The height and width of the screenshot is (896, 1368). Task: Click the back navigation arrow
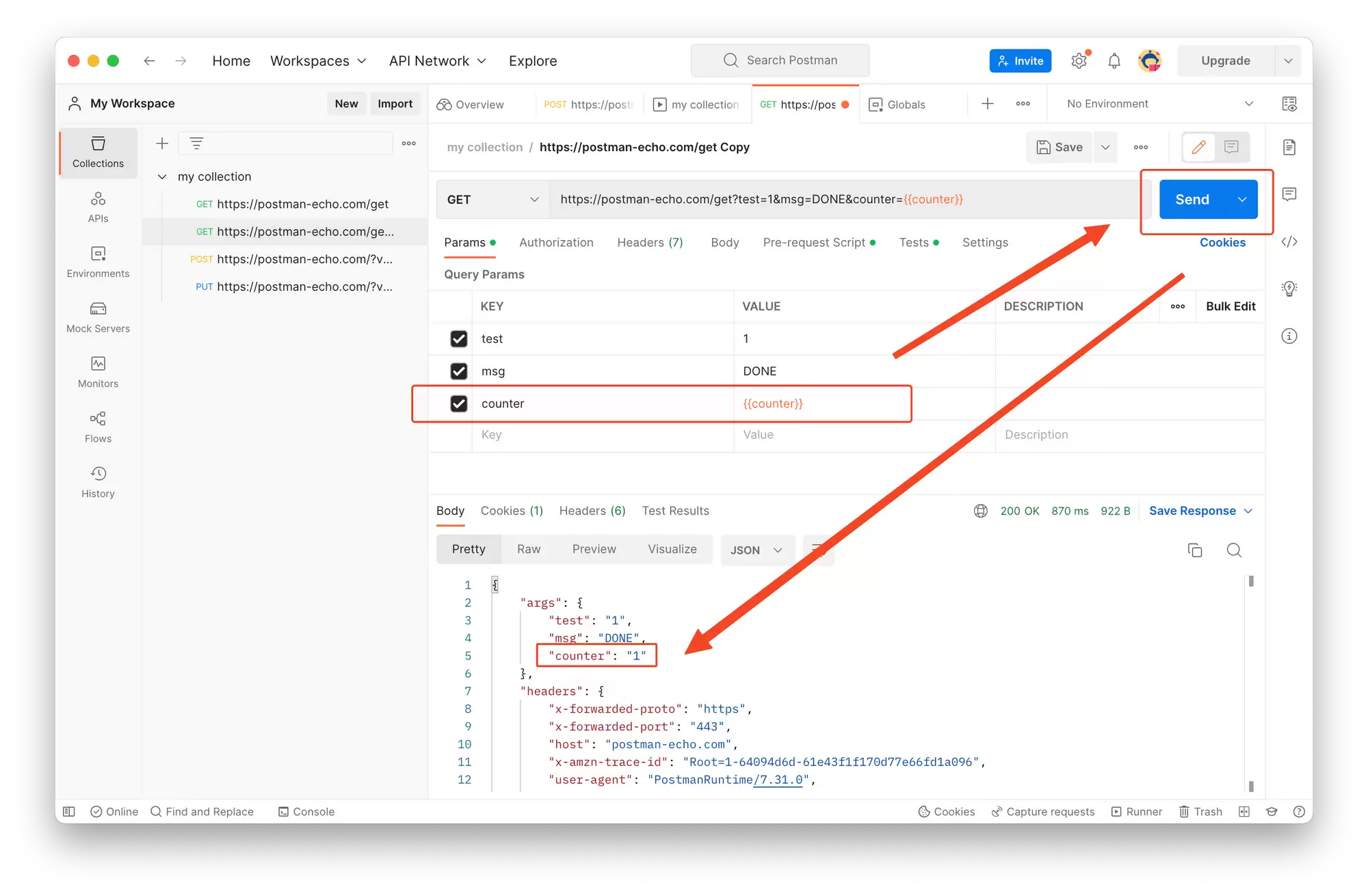point(149,61)
